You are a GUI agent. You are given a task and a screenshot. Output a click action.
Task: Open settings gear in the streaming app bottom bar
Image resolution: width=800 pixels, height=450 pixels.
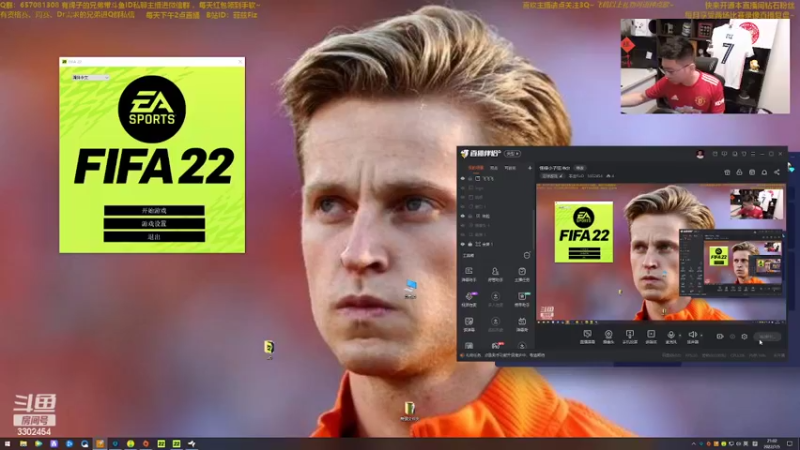coord(744,337)
